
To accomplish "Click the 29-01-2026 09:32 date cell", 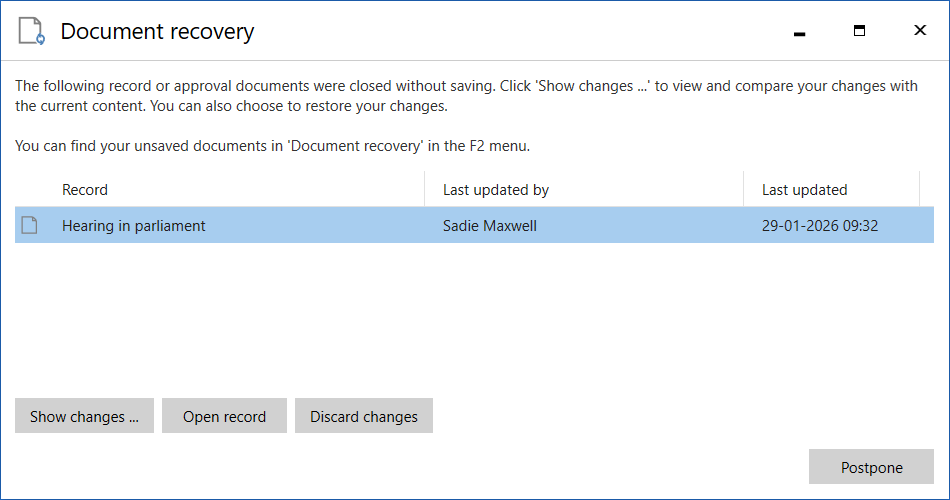I will click(x=820, y=226).
